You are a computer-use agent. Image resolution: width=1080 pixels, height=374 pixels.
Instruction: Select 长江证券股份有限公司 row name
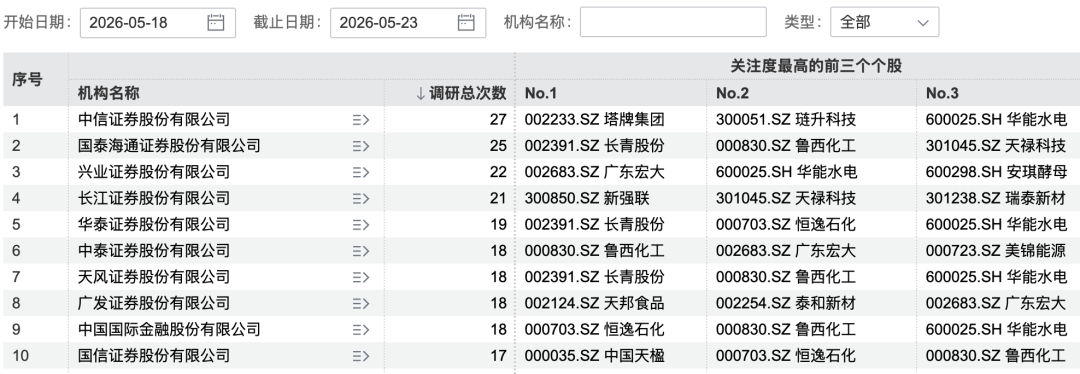tap(154, 198)
